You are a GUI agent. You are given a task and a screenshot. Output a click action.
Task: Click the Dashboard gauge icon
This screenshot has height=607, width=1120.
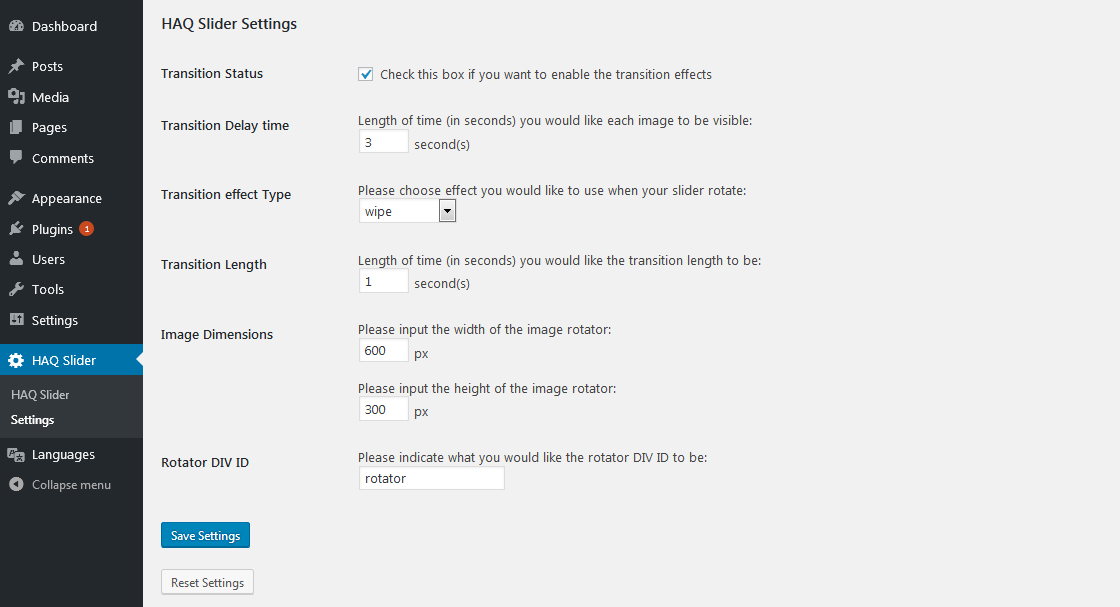(16, 26)
